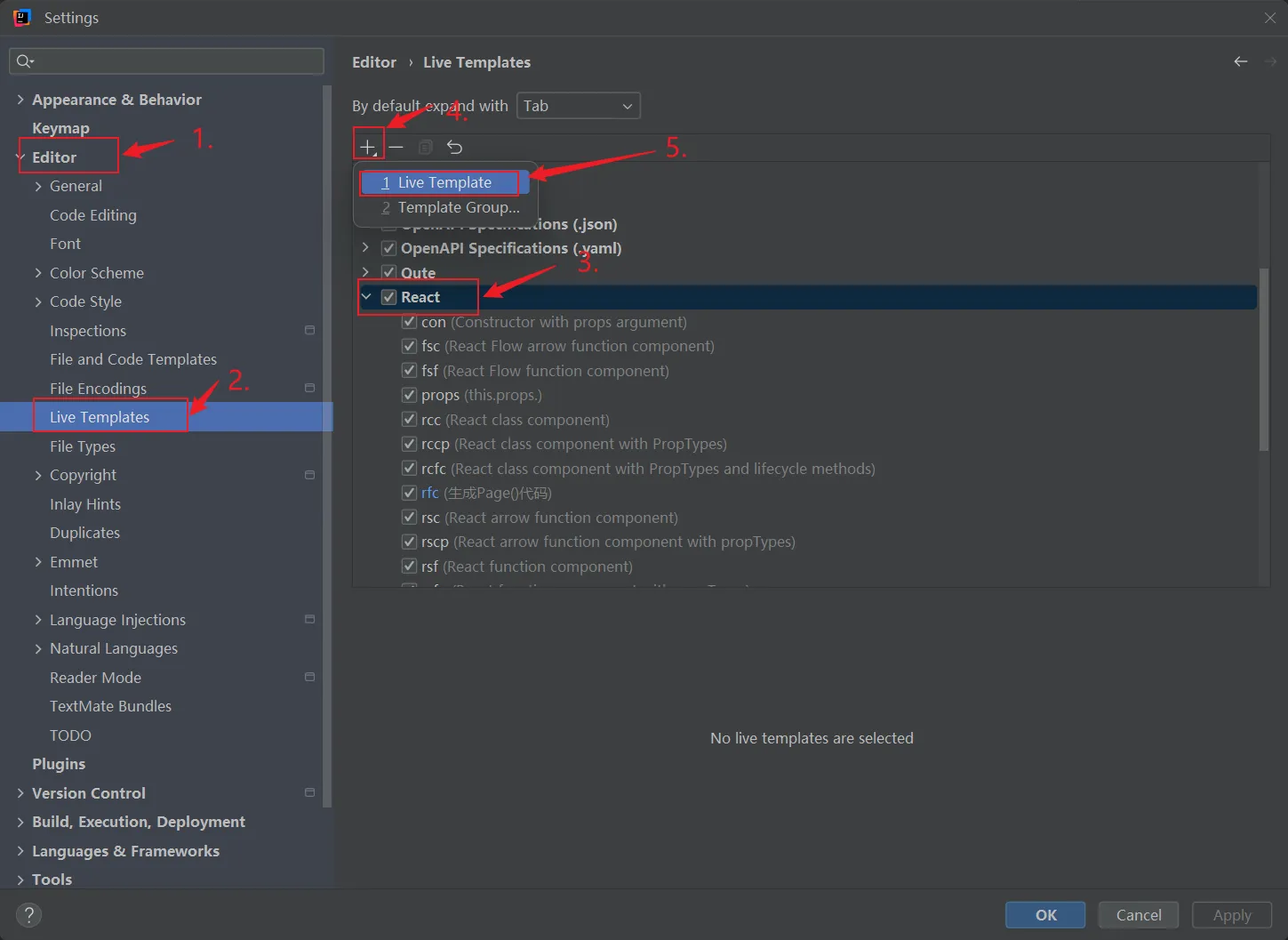Toggle OpenAPI Specifications (.yaml) checkbox
This screenshot has width=1288, height=940.
(x=388, y=248)
